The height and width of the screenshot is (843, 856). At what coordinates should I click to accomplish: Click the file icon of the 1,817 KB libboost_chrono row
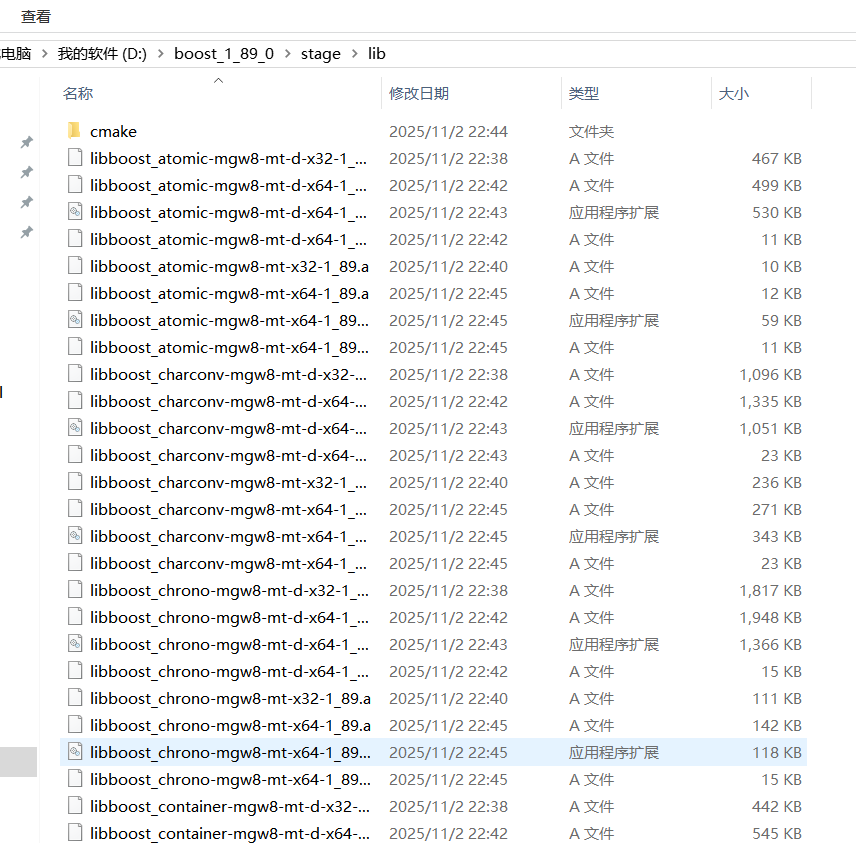[75, 590]
